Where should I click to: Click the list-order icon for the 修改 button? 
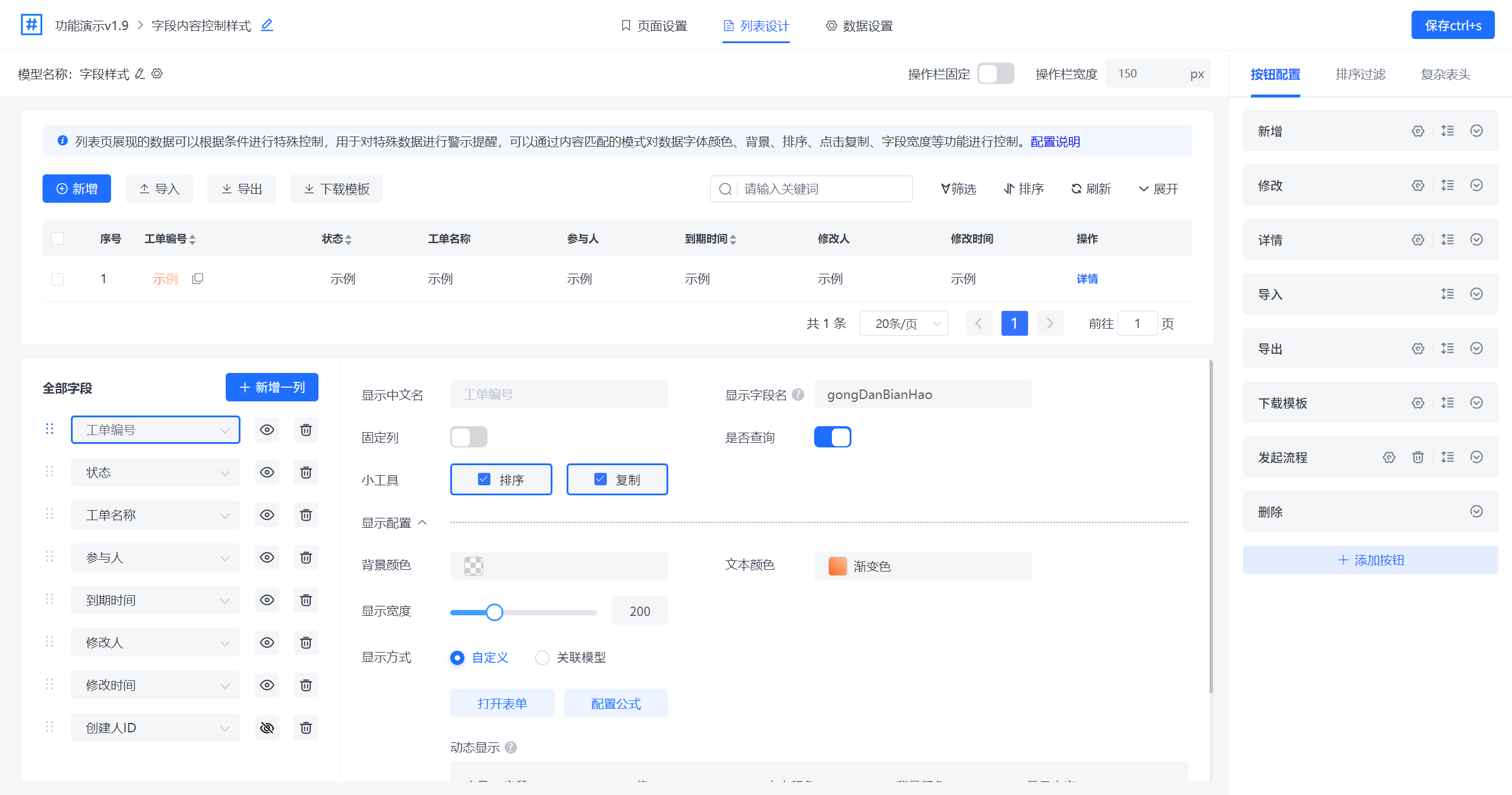point(1447,186)
